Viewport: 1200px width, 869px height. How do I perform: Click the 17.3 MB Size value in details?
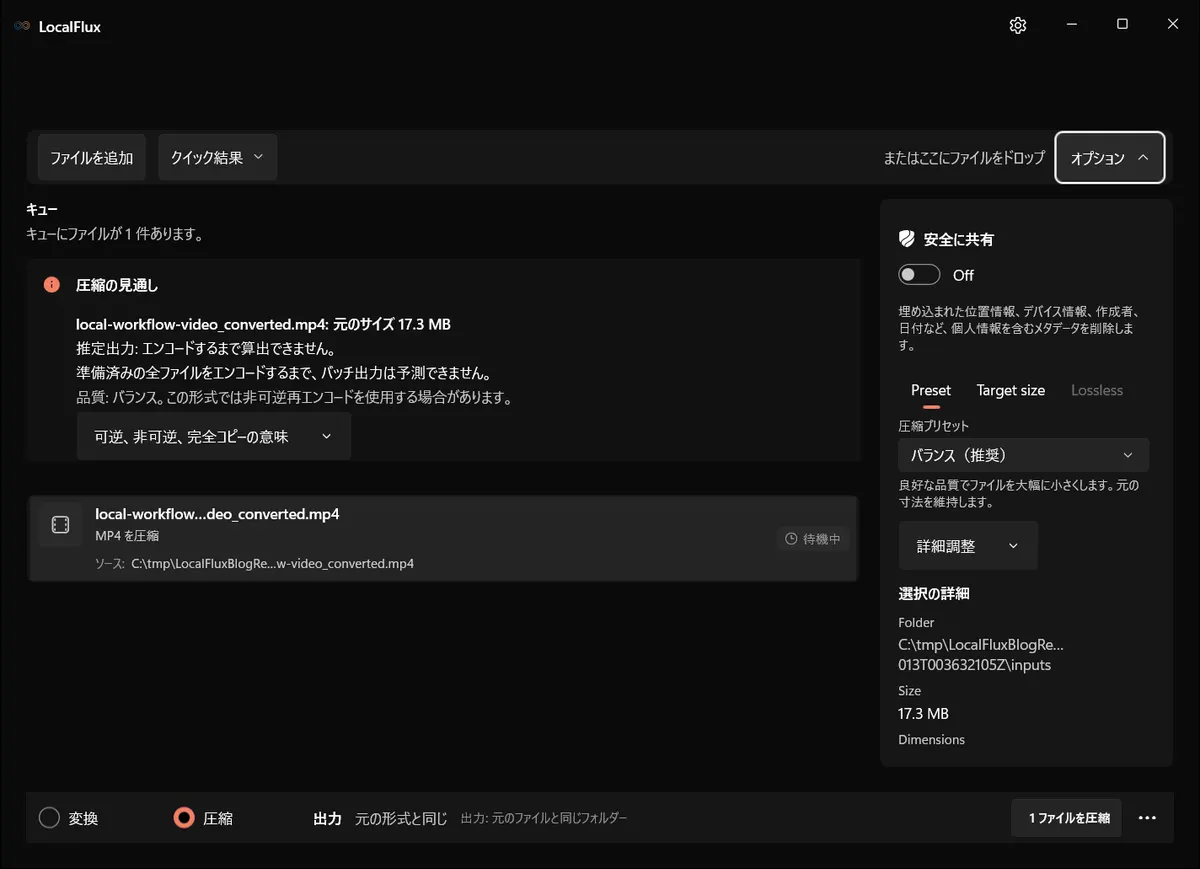[x=924, y=714]
